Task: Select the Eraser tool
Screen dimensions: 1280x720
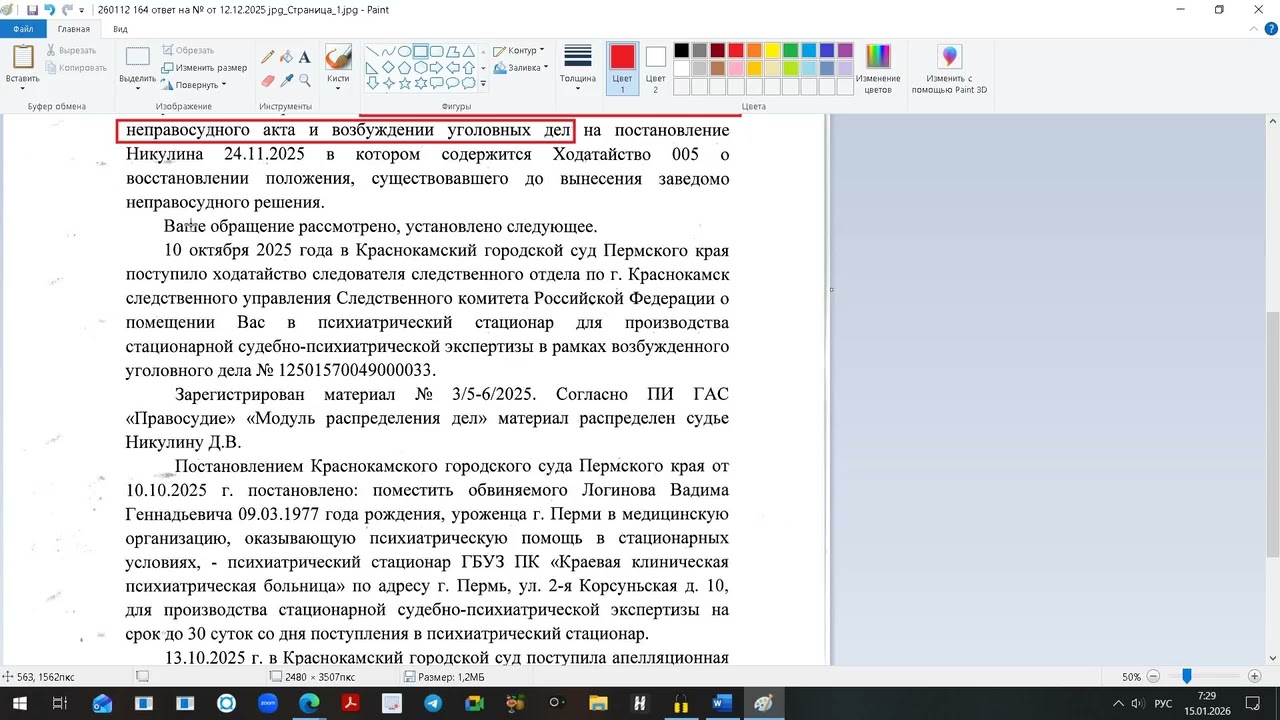Action: (x=268, y=80)
